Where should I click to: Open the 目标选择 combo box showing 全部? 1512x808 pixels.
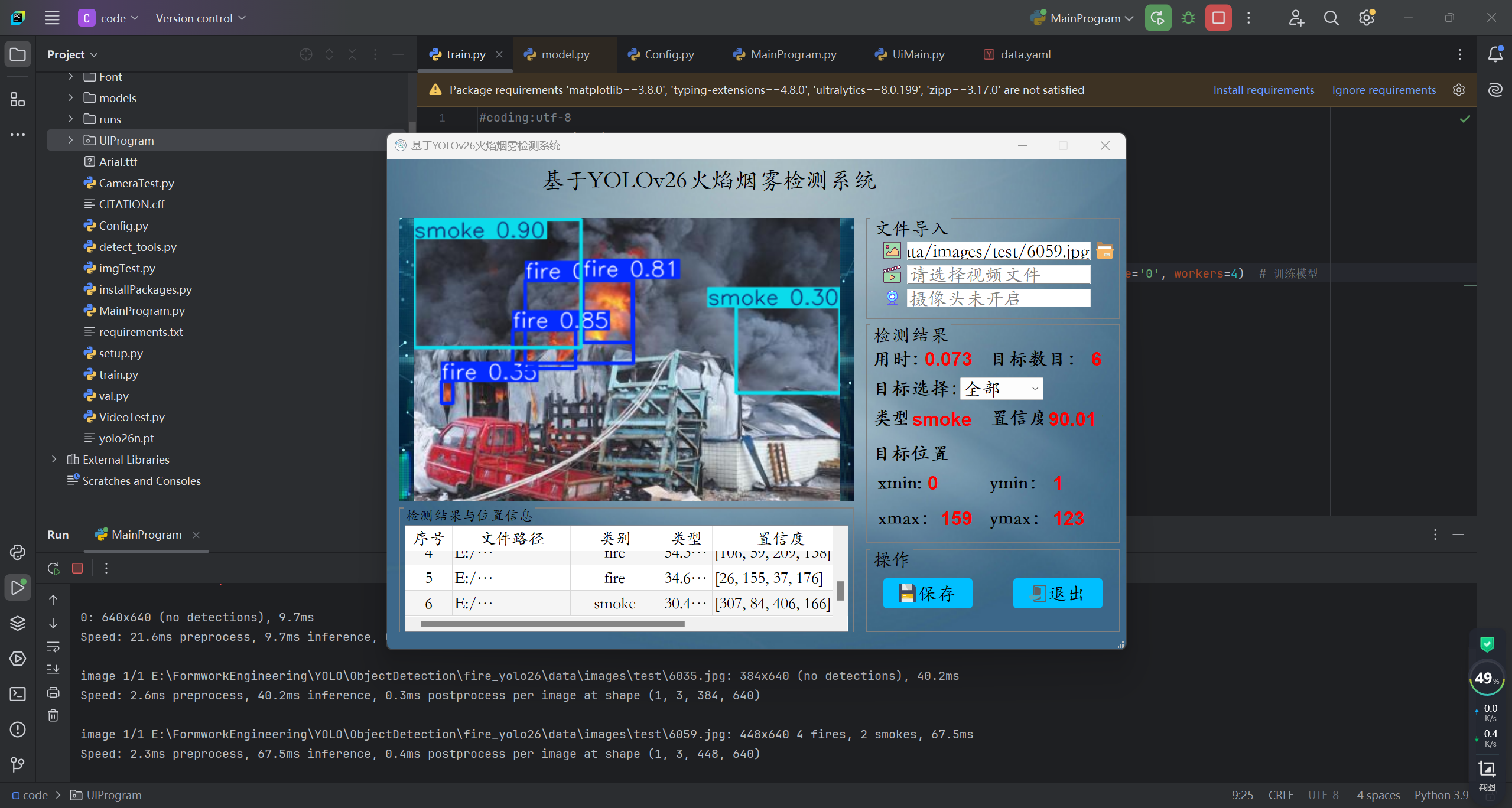1002,389
